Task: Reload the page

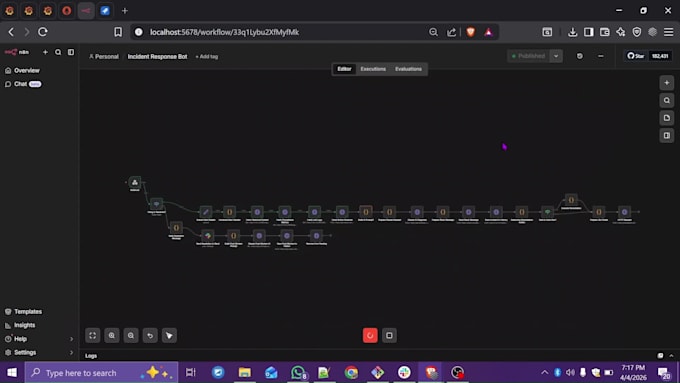Action: [x=42, y=32]
